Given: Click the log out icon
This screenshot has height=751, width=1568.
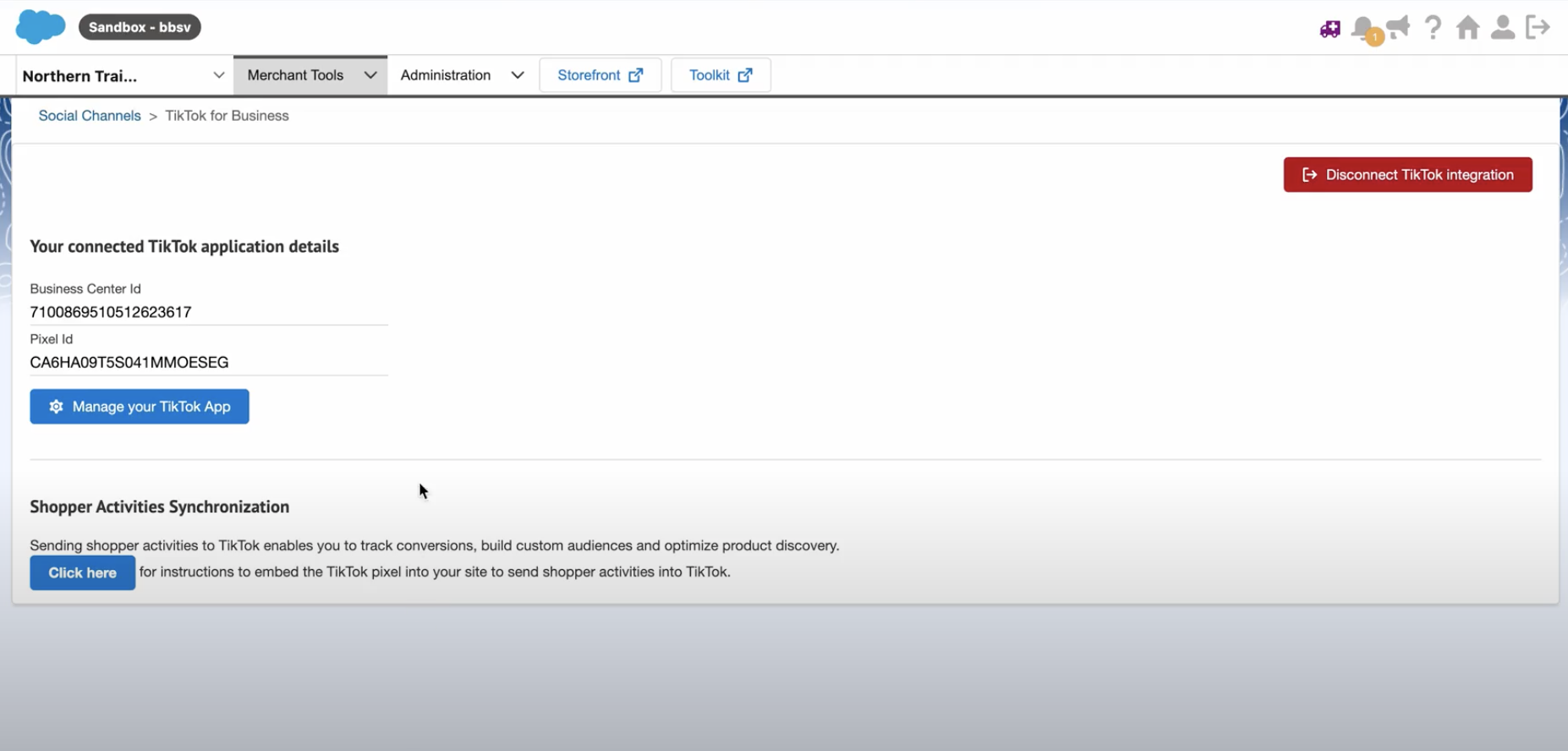Looking at the screenshot, I should click(x=1538, y=27).
